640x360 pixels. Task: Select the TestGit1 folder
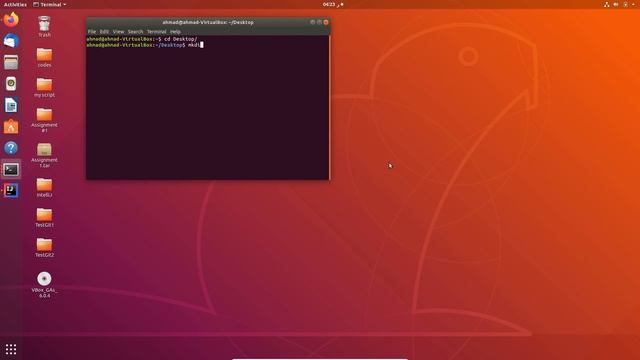point(44,218)
